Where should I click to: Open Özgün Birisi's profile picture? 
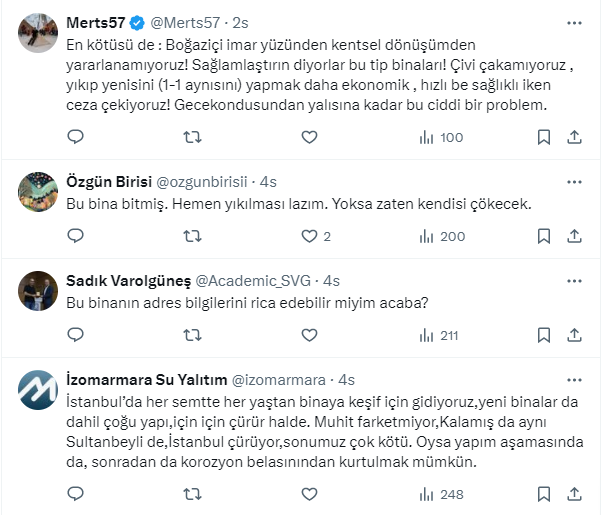pos(37,190)
